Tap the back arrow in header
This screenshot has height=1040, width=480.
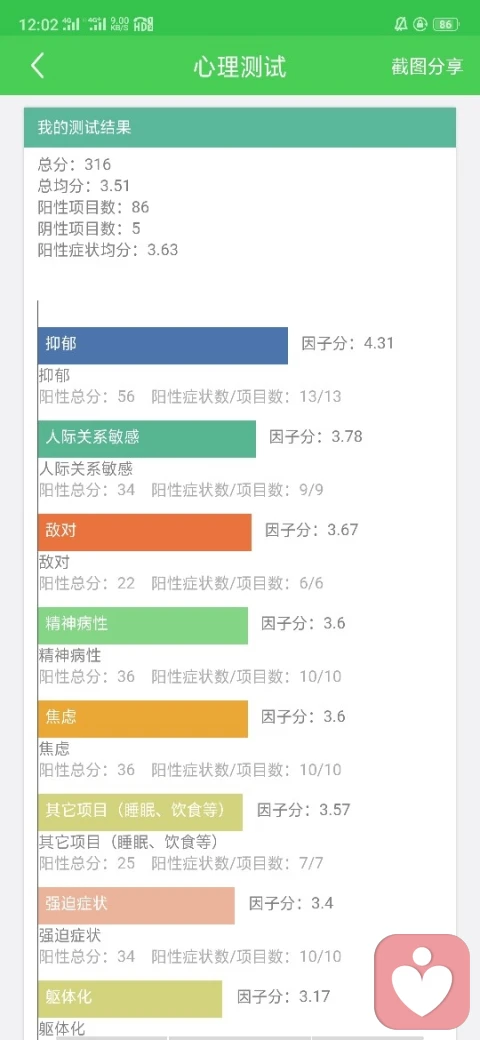click(38, 66)
